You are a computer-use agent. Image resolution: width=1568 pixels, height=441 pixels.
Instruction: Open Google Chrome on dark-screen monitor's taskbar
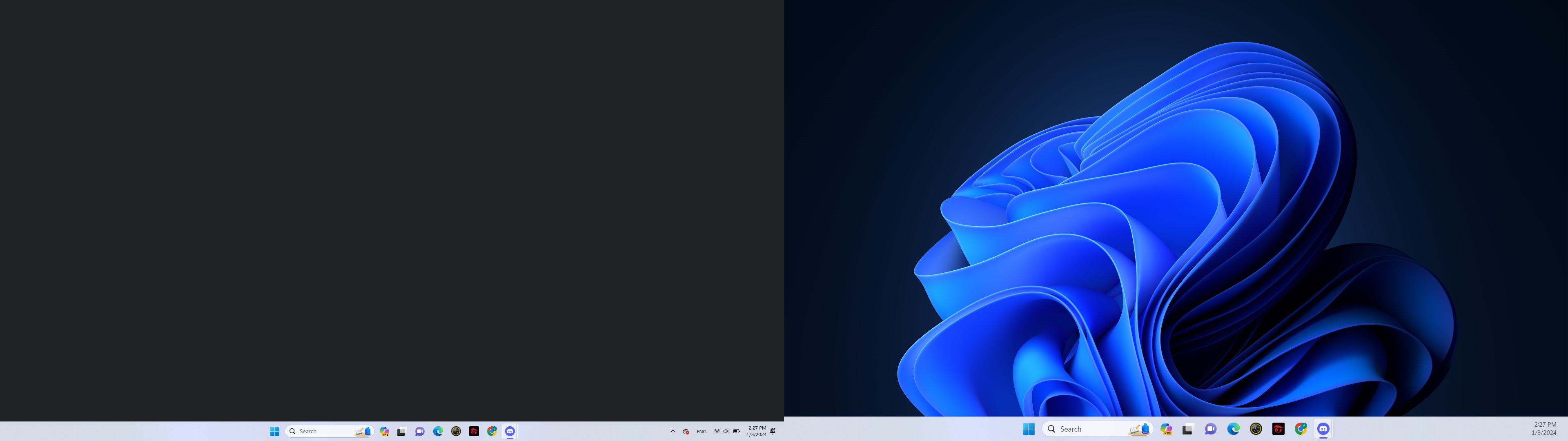492,431
